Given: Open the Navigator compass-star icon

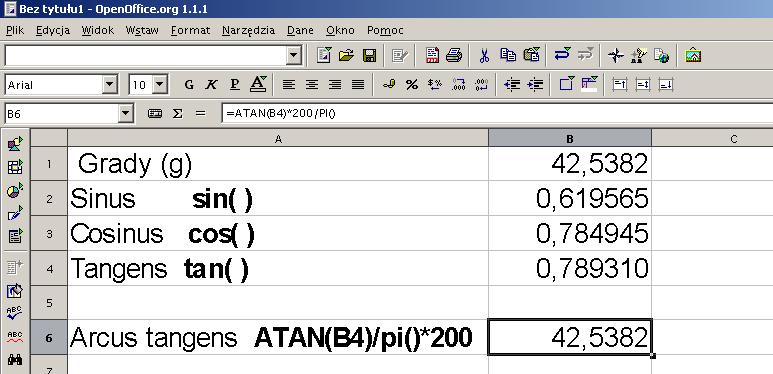Looking at the screenshot, I should (615, 55).
